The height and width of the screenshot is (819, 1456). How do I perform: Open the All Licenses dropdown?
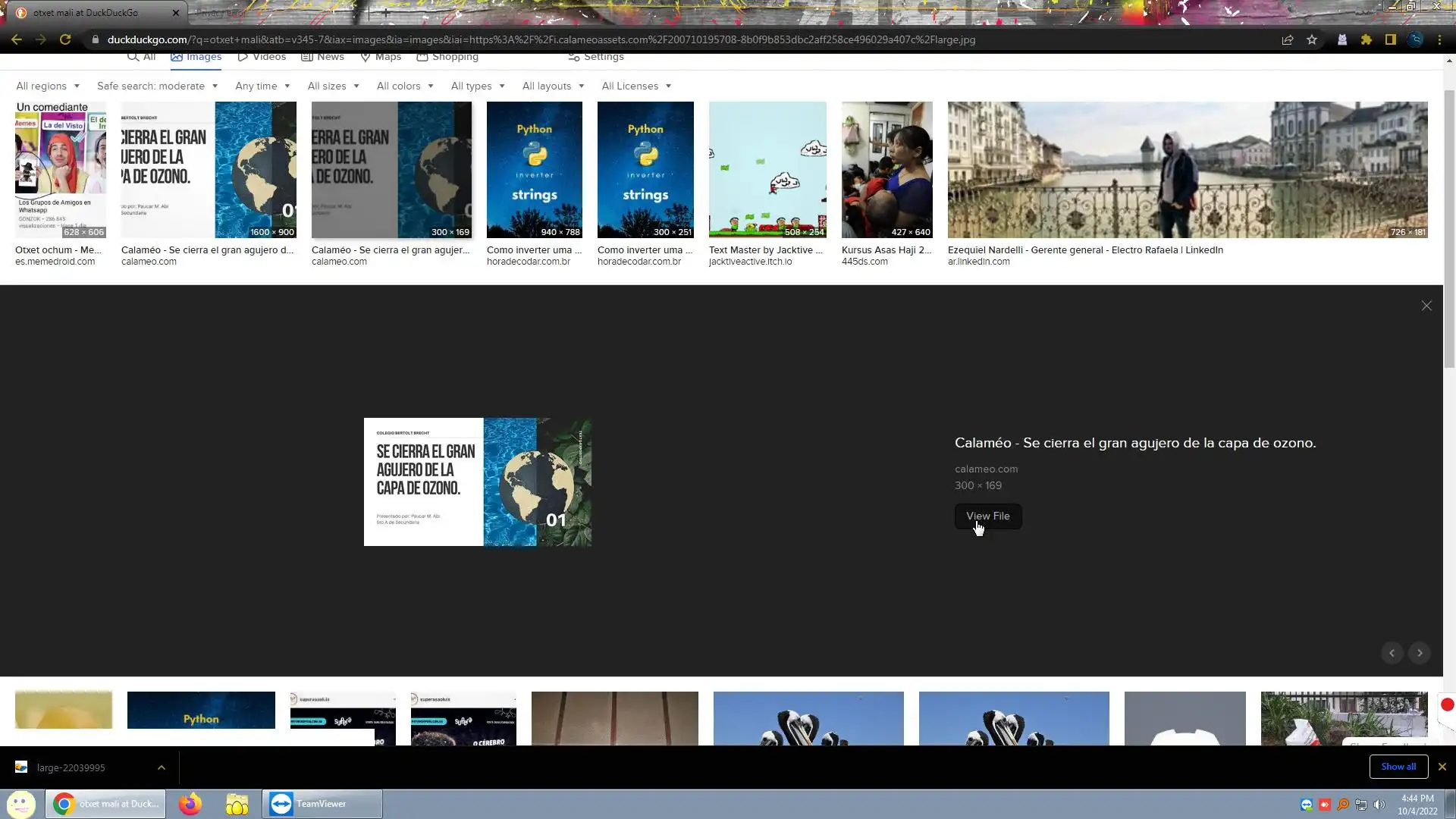click(x=636, y=86)
